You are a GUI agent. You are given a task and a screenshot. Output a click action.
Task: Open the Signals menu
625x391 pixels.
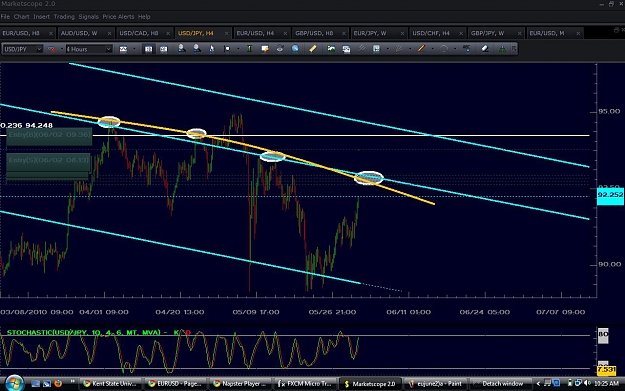pyautogui.click(x=88, y=17)
